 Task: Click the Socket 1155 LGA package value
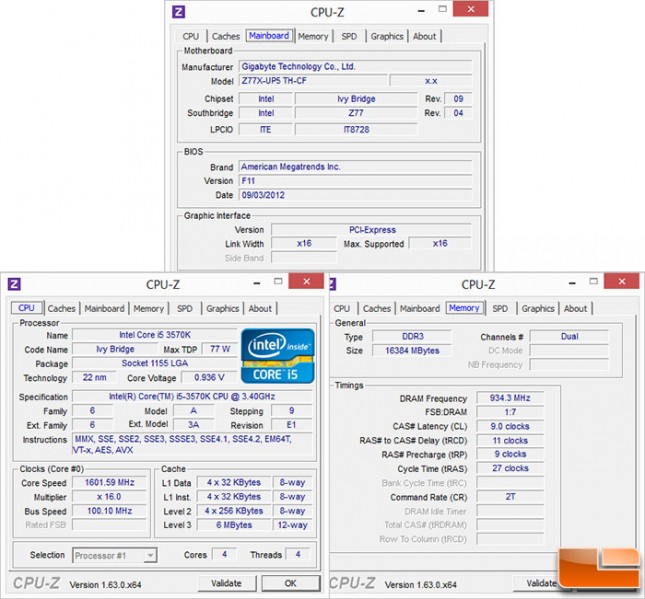coord(155,363)
